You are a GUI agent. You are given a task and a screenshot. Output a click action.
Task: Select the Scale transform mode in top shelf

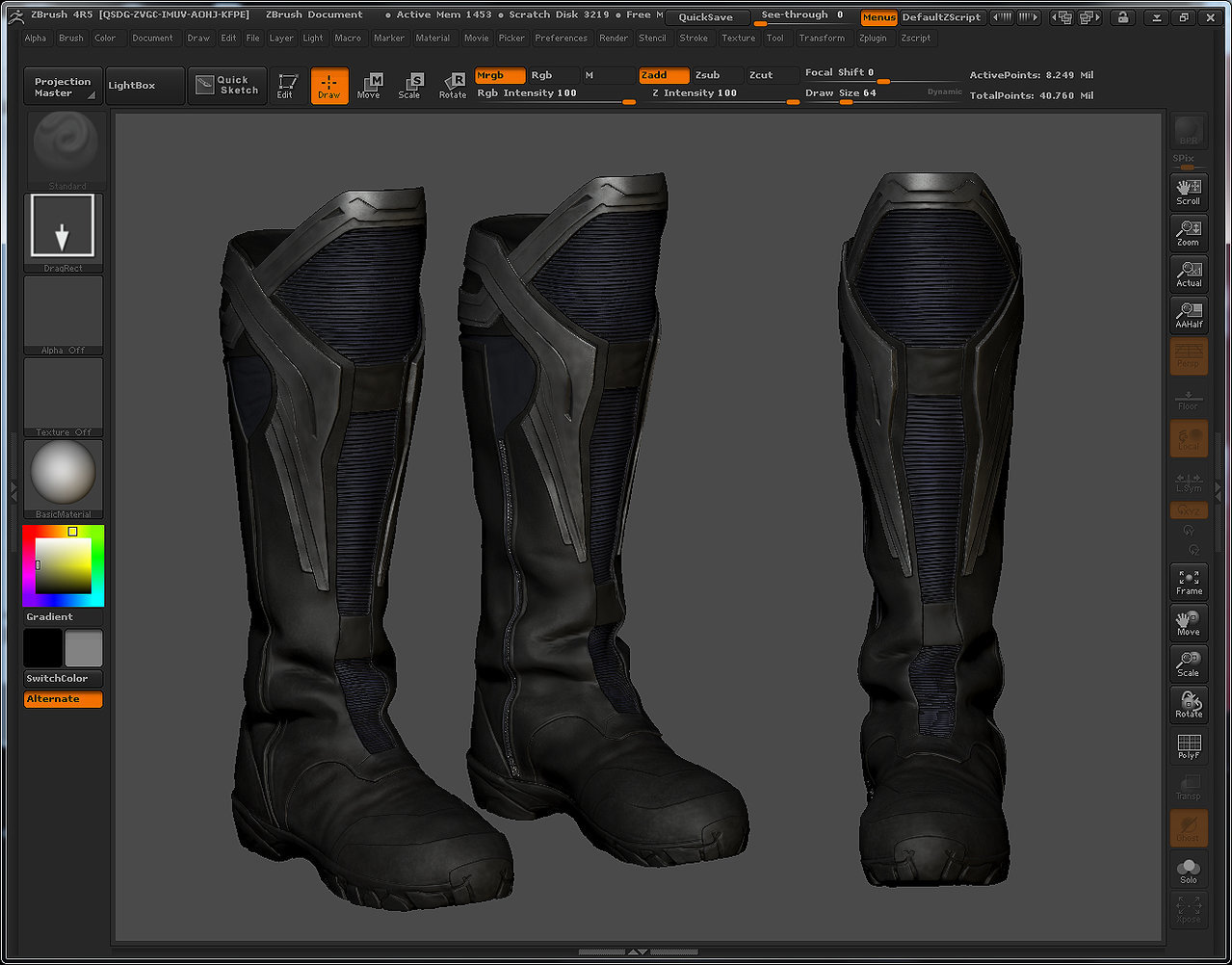point(409,87)
